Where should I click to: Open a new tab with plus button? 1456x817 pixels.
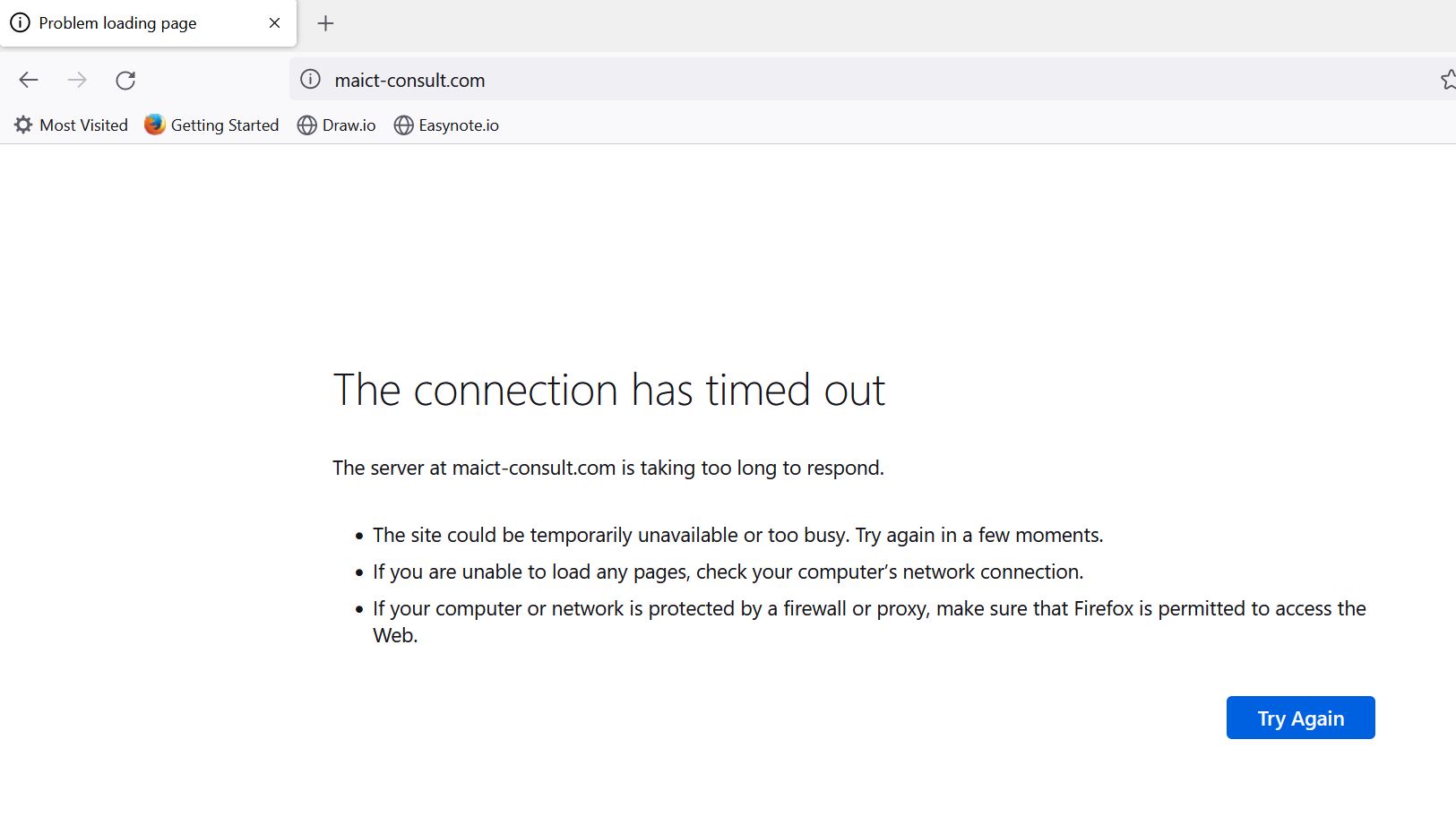coord(326,23)
